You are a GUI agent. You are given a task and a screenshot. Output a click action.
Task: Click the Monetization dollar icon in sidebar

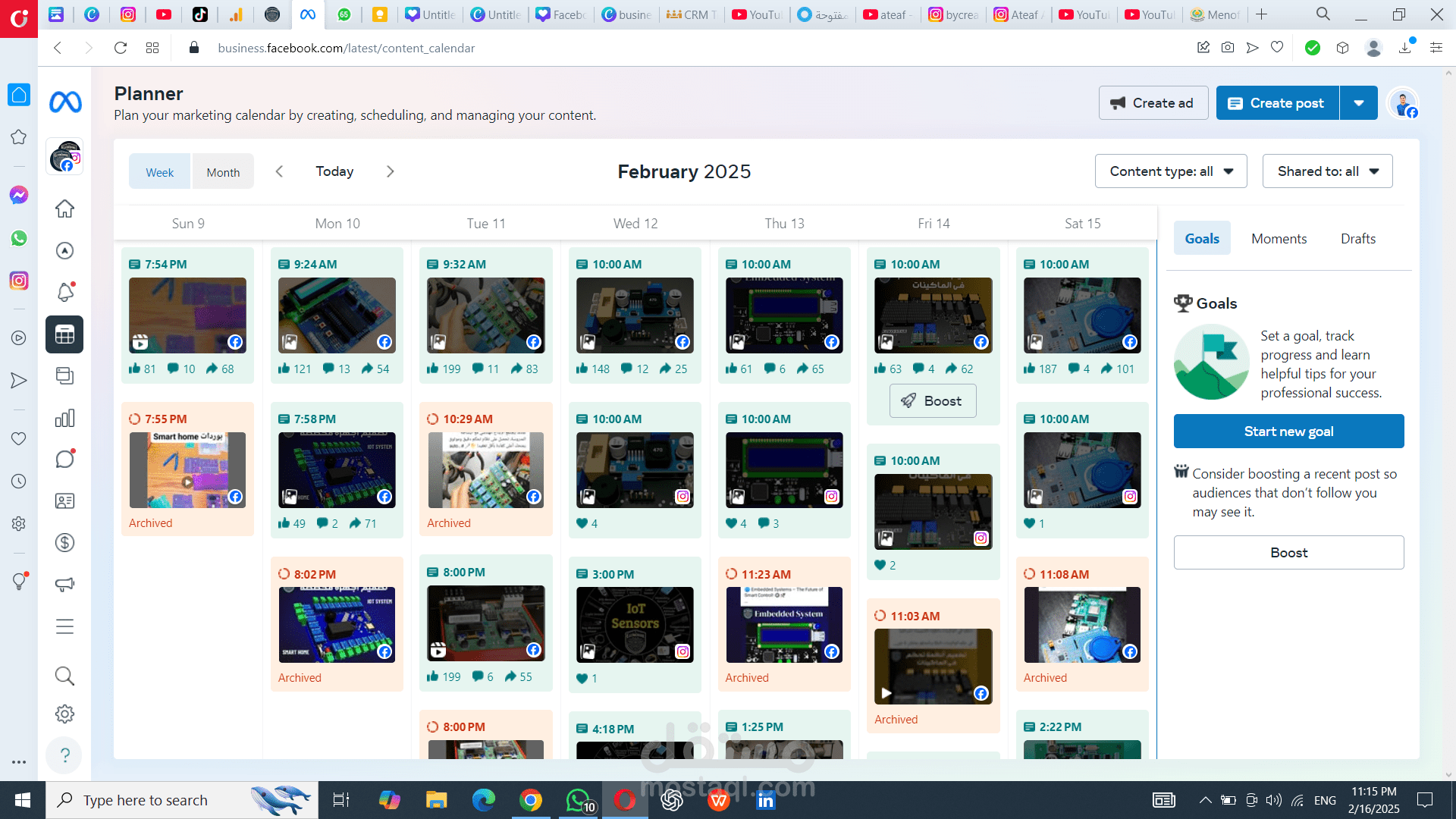64,542
